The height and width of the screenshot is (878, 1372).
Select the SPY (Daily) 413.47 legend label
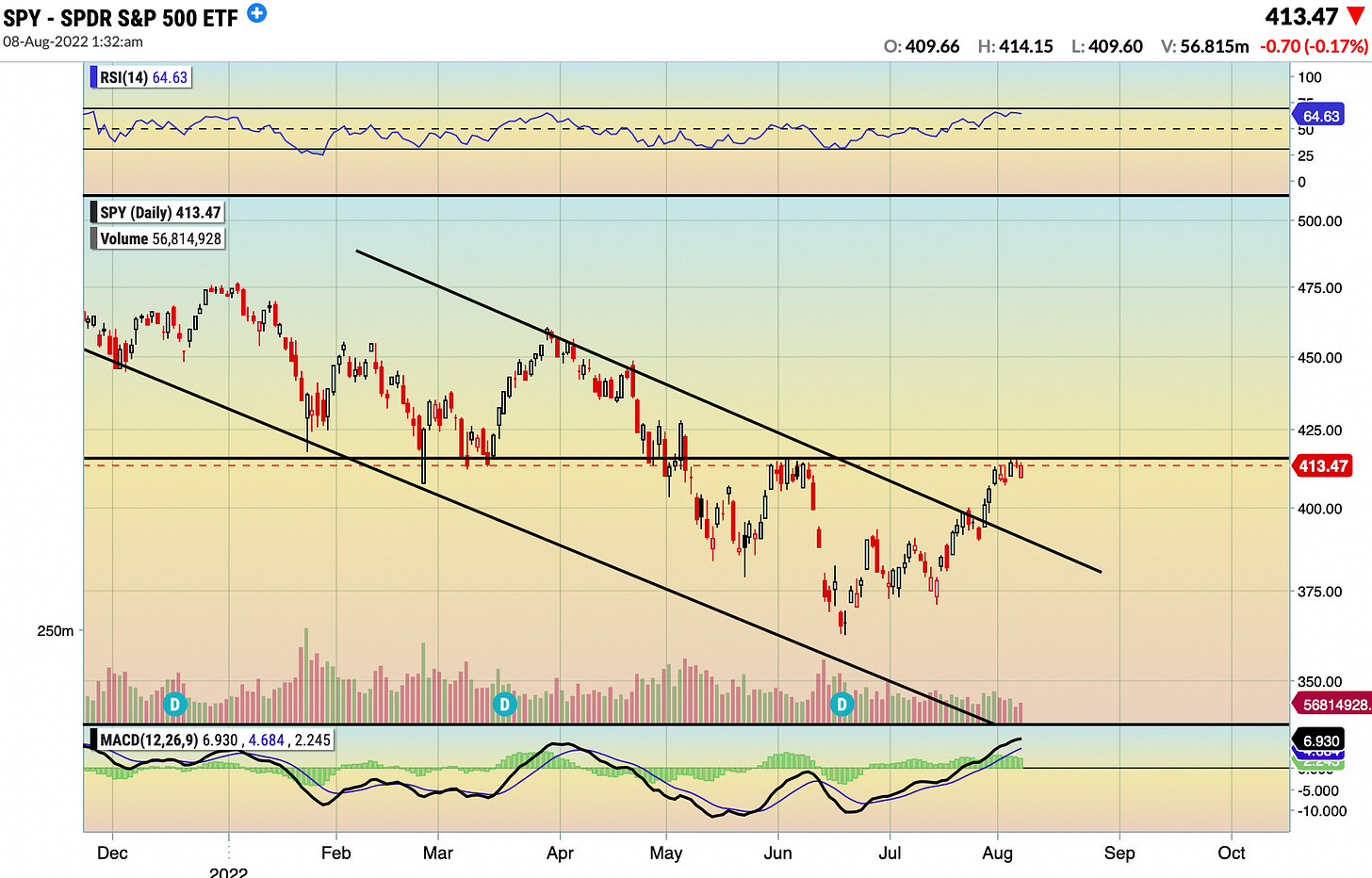[x=157, y=213]
